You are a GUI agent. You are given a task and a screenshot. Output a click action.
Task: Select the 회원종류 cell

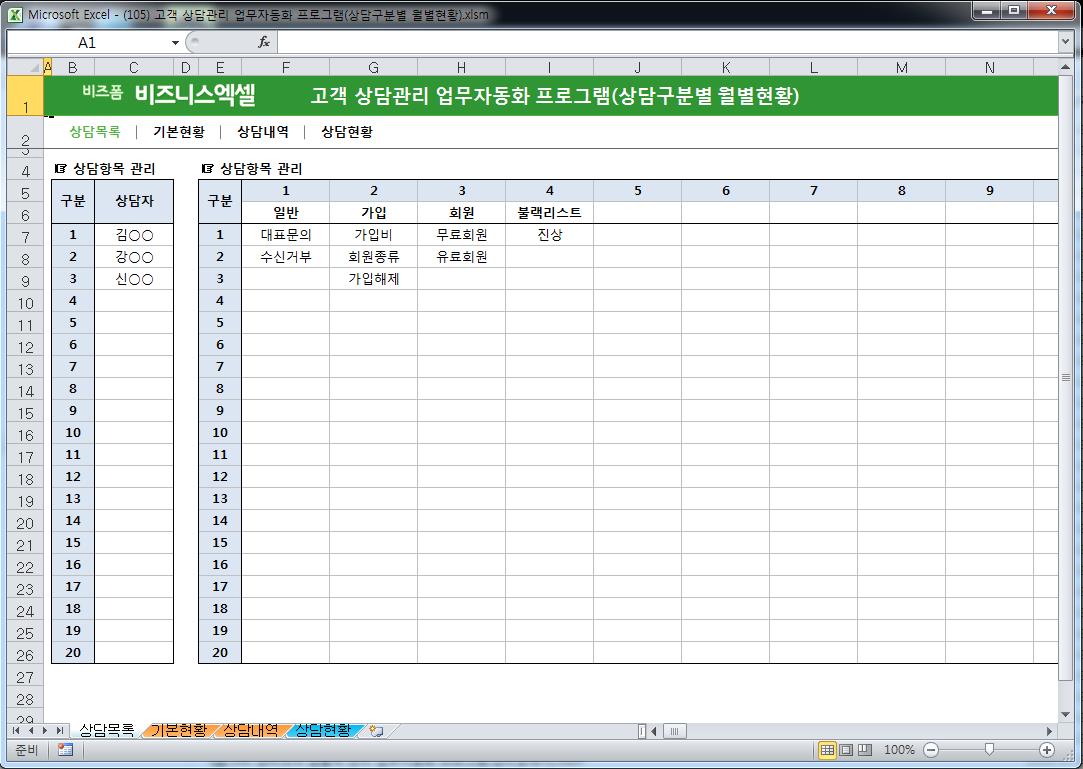point(374,257)
